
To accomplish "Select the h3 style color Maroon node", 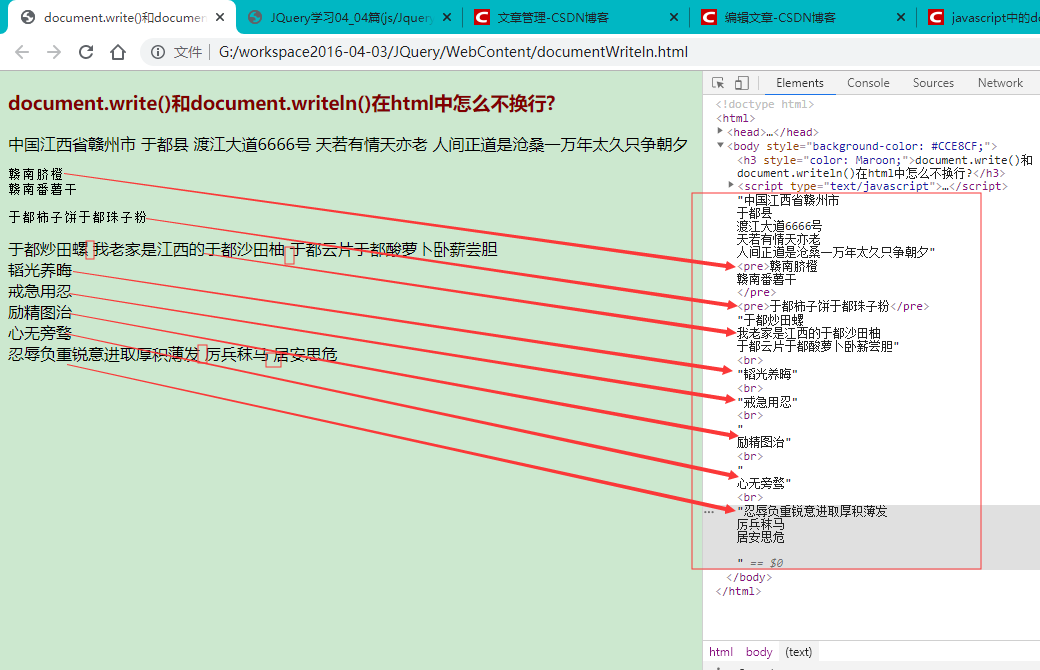I will point(885,167).
